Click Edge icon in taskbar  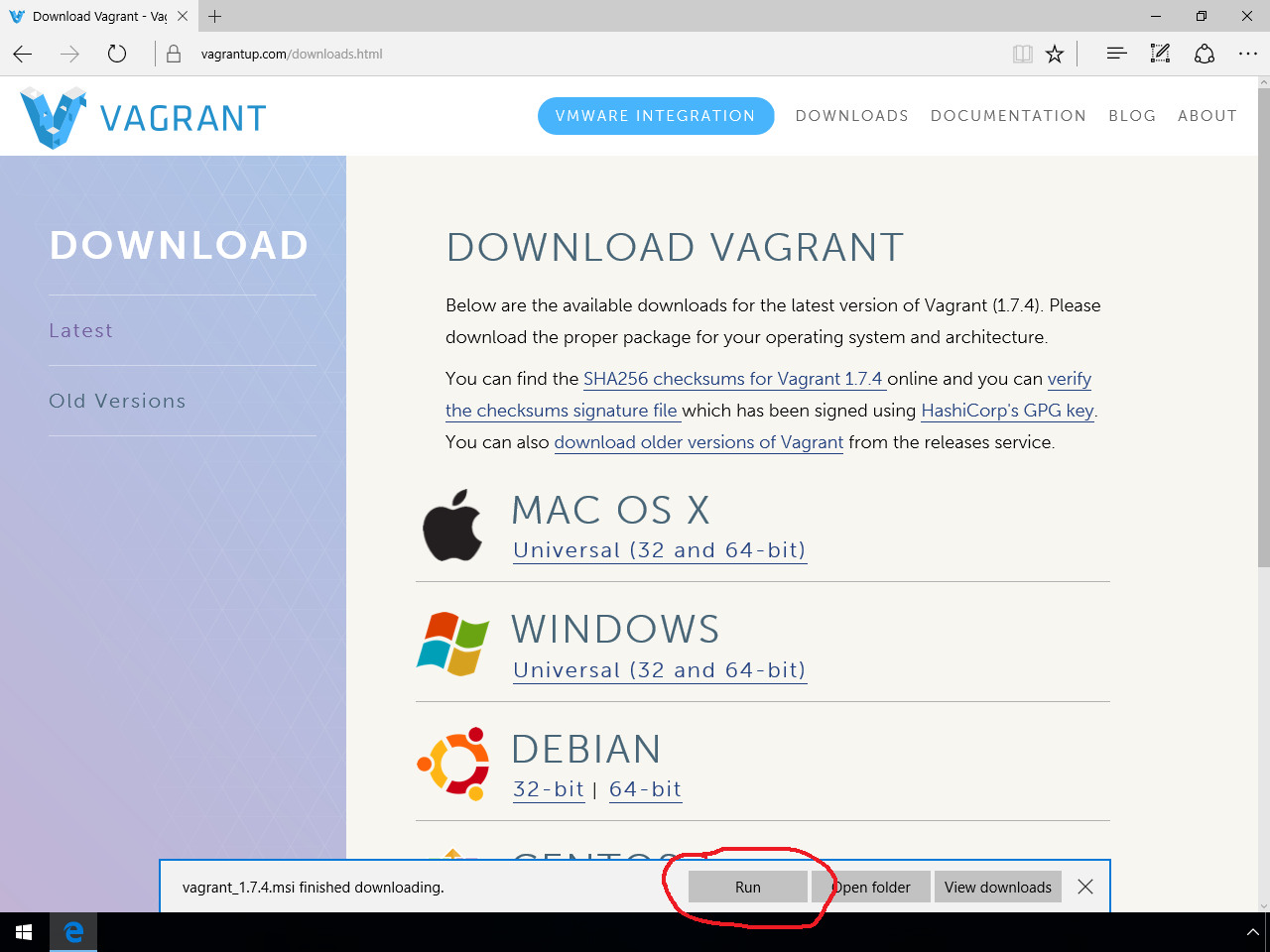(x=73, y=932)
